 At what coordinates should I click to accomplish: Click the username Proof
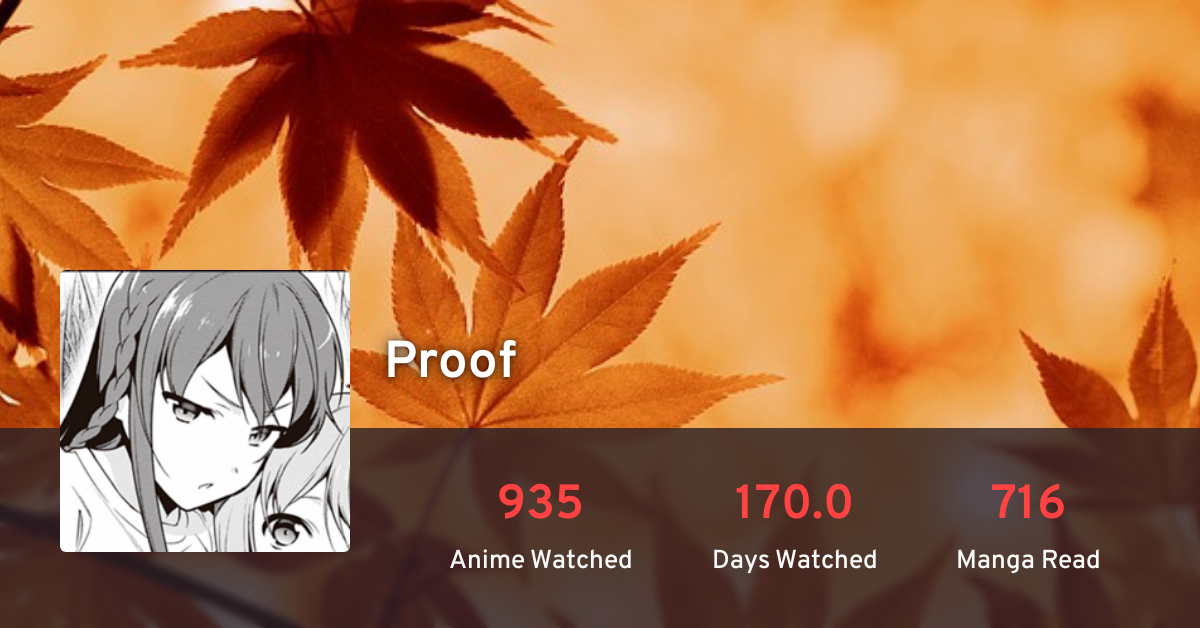[451, 360]
